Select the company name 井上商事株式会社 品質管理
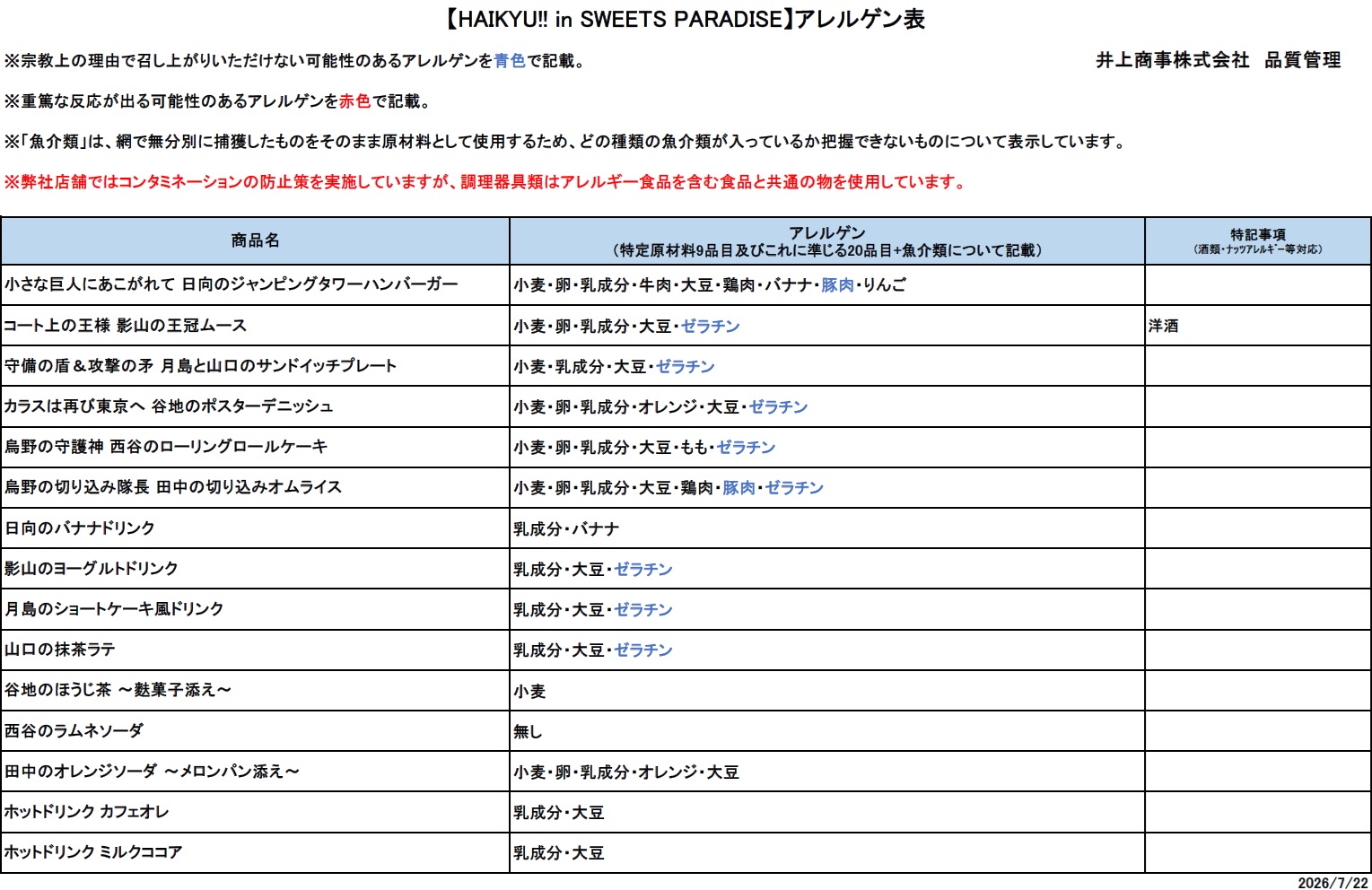This screenshot has height=890, width=1372. tap(1218, 60)
